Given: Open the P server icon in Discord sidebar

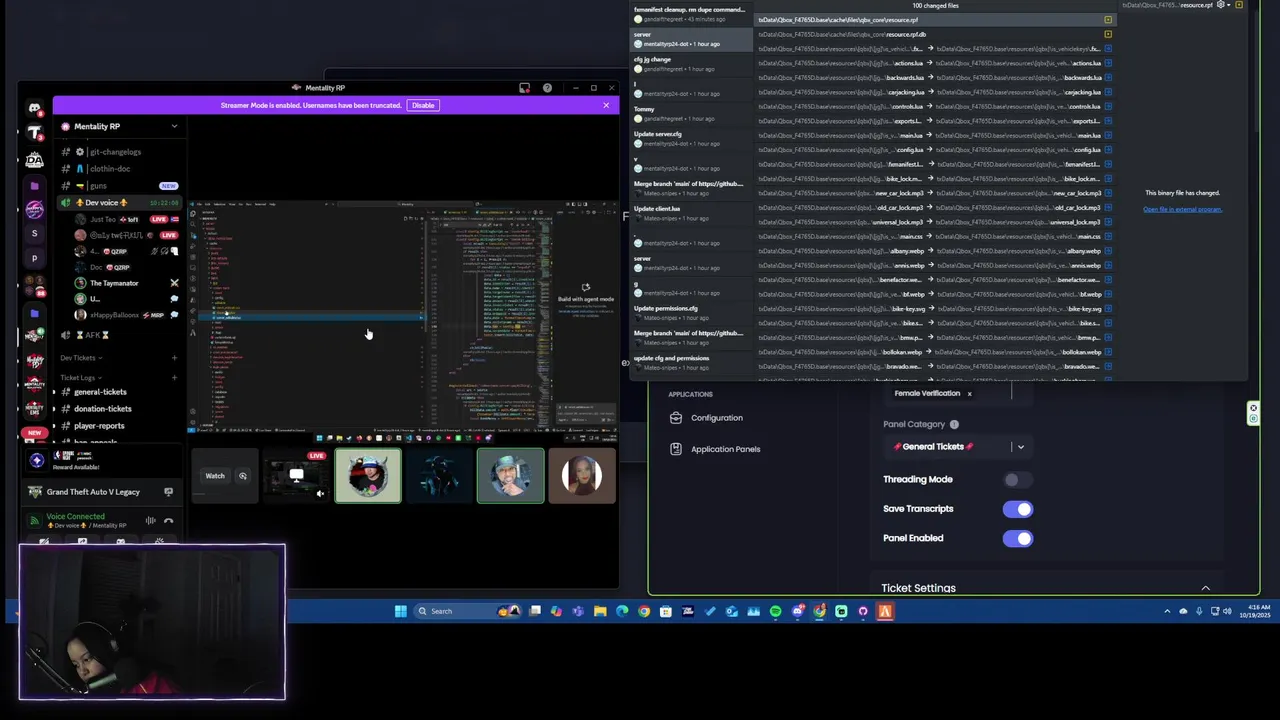Looking at the screenshot, I should [35, 258].
